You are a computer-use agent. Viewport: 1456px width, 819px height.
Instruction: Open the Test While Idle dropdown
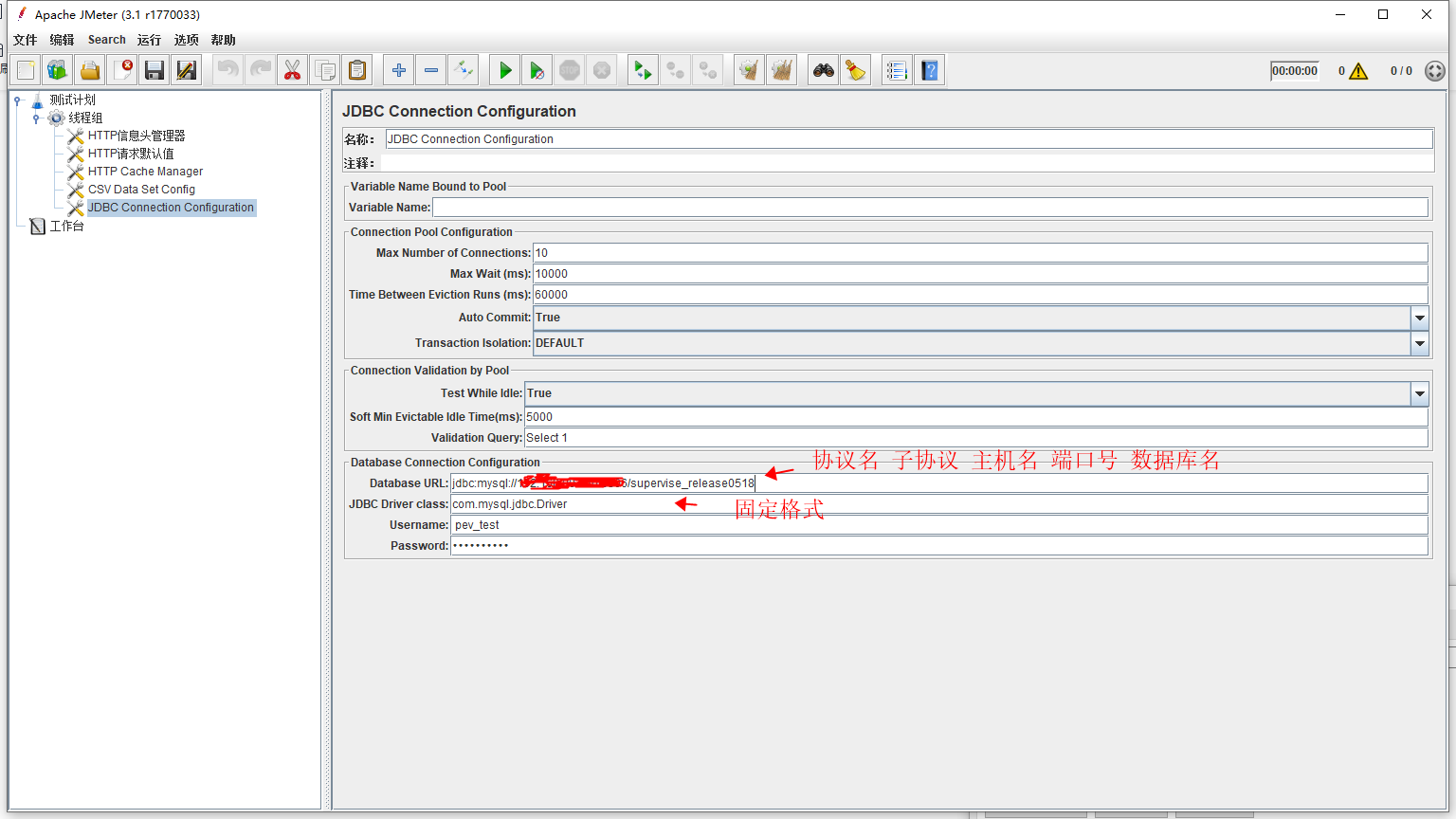(1419, 393)
